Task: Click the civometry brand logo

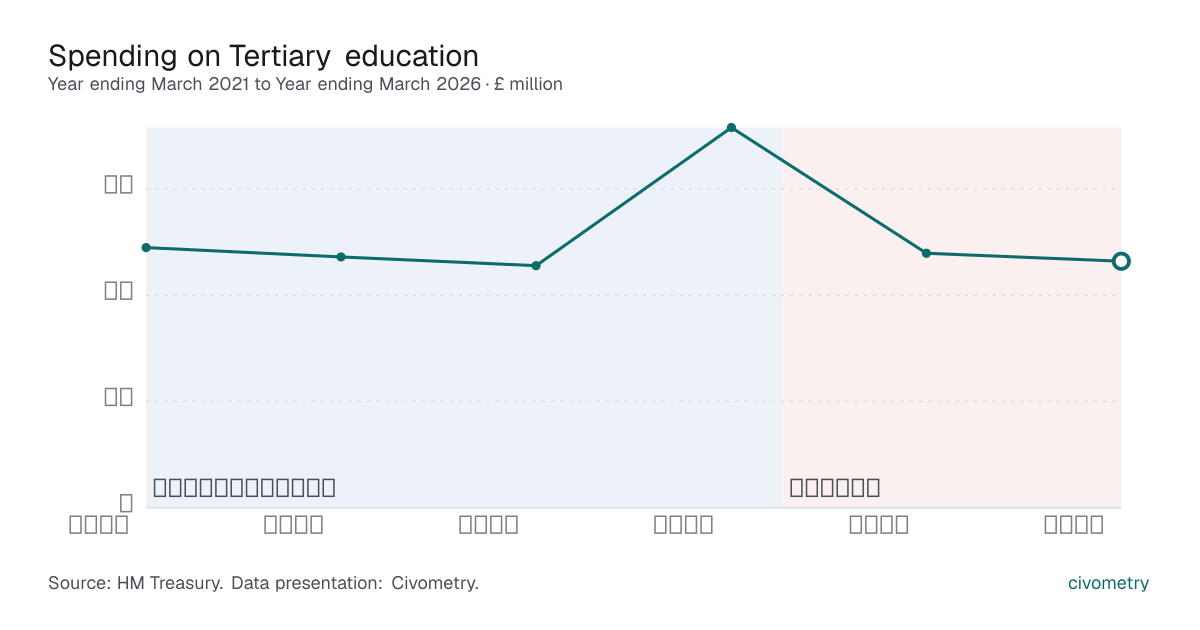Action: point(1108,583)
